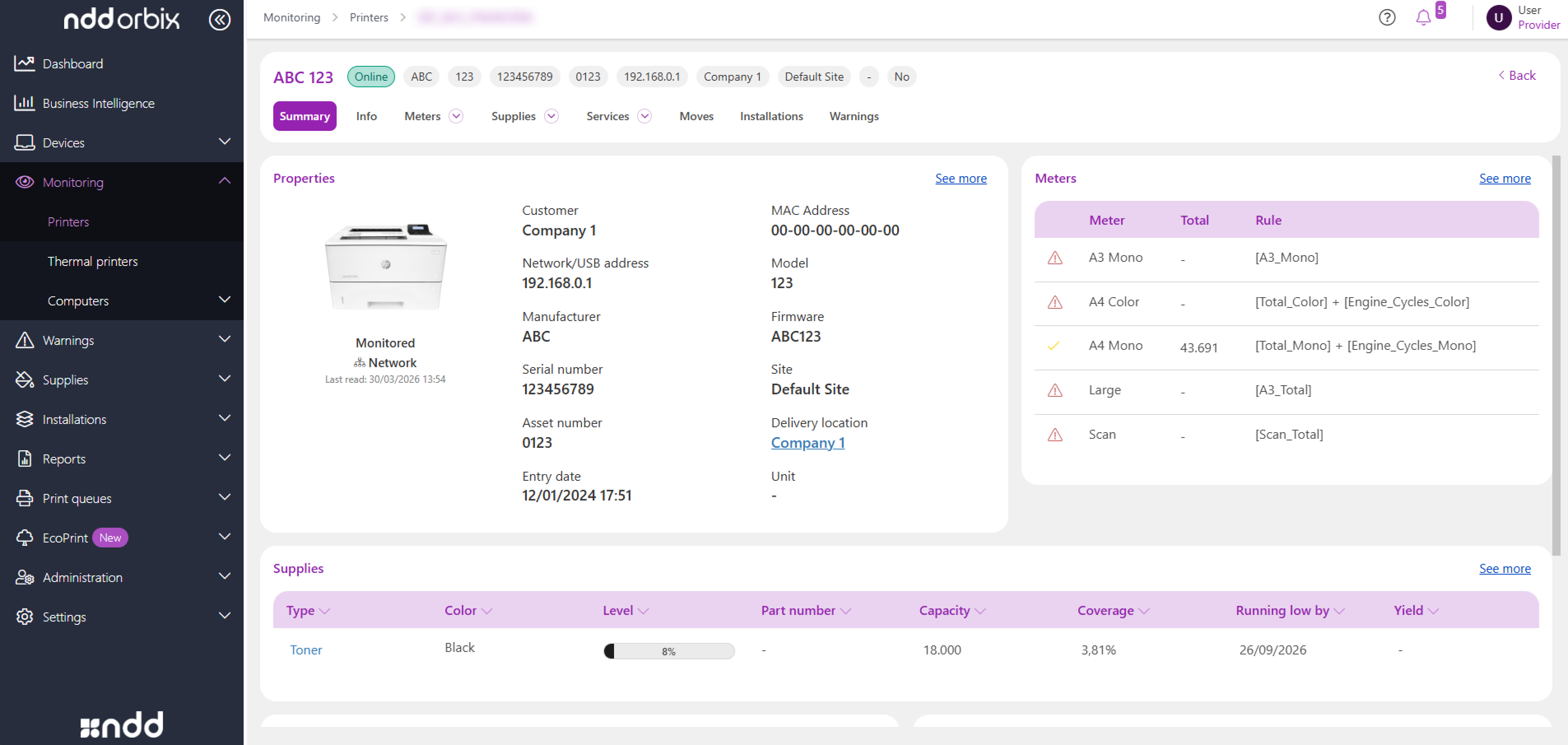Expand the Supplies tab dropdown arrow
The width and height of the screenshot is (1568, 745).
(551, 116)
